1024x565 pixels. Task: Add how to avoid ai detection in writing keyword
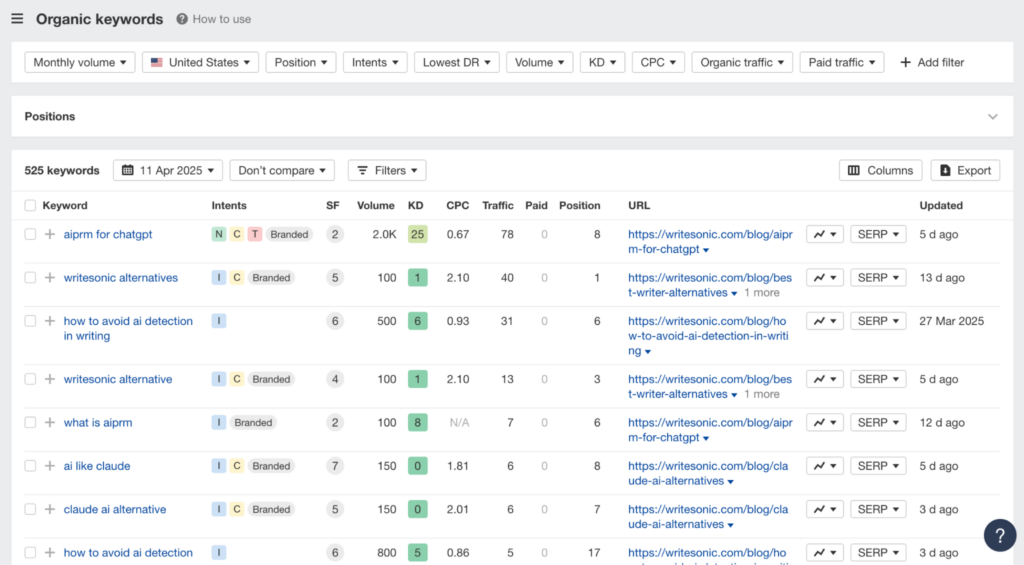[x=50, y=321]
